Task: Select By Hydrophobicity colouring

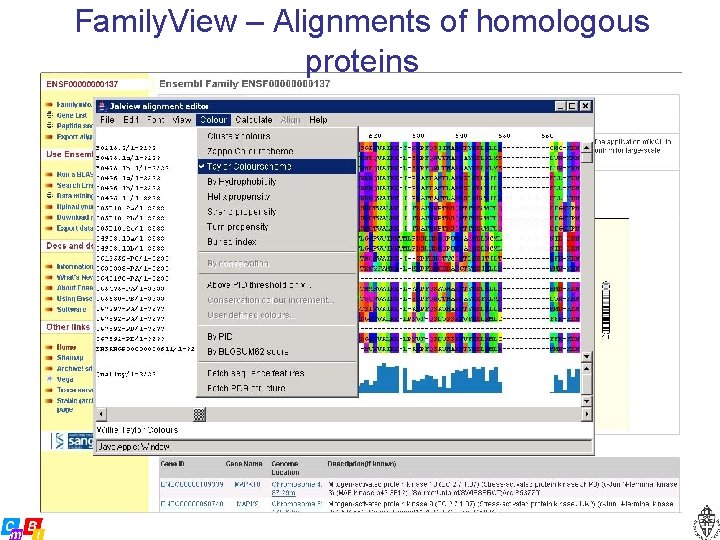Action: click(277, 181)
